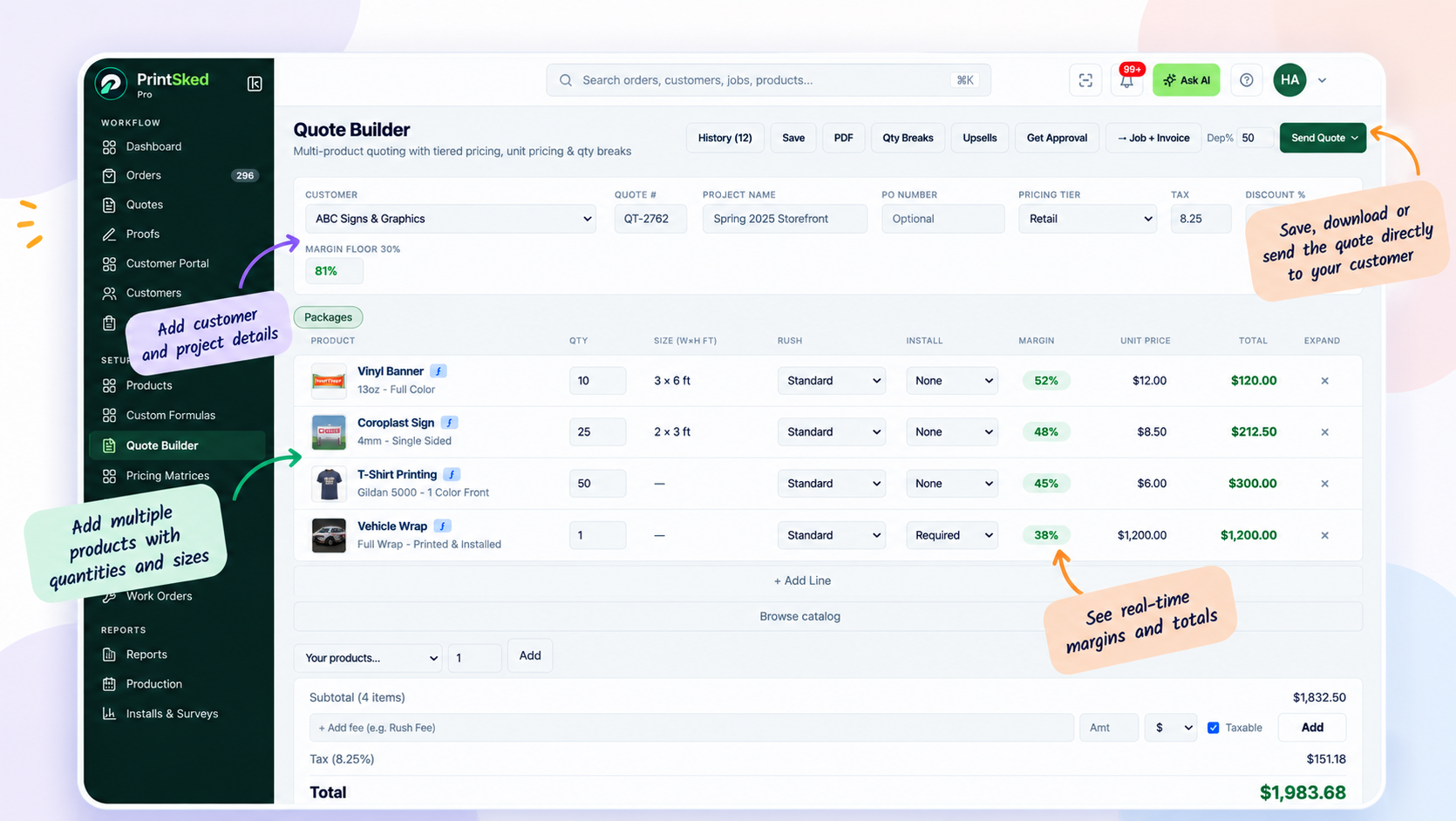Click the History (12) button

725,138
